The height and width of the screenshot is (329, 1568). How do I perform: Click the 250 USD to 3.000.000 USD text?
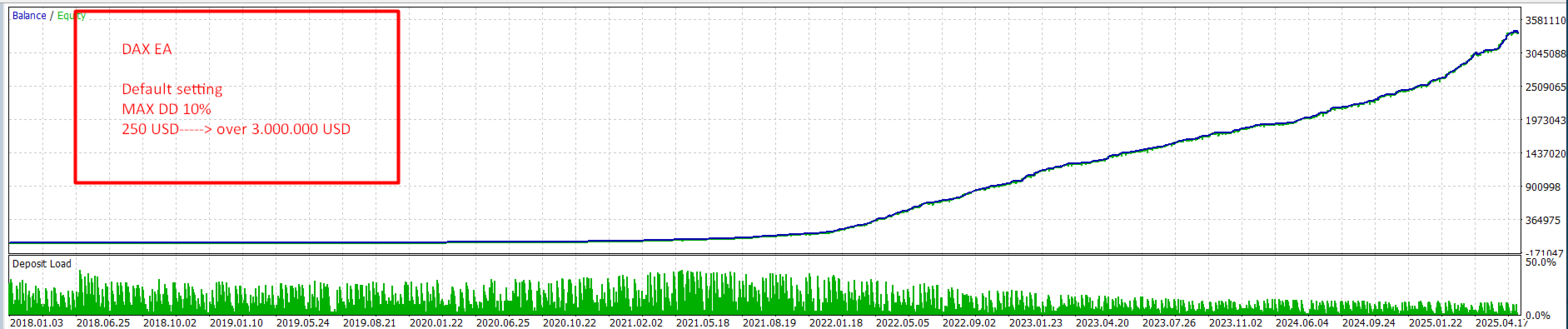tap(236, 129)
